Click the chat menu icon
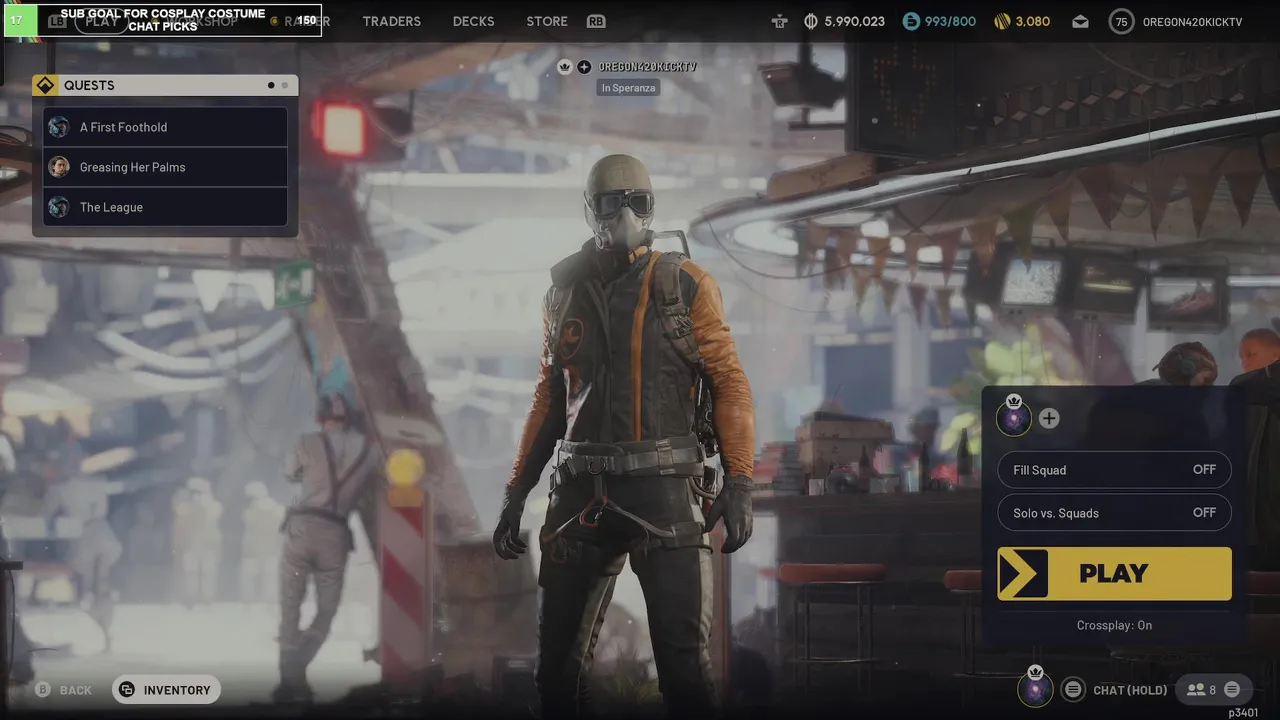 point(1073,689)
